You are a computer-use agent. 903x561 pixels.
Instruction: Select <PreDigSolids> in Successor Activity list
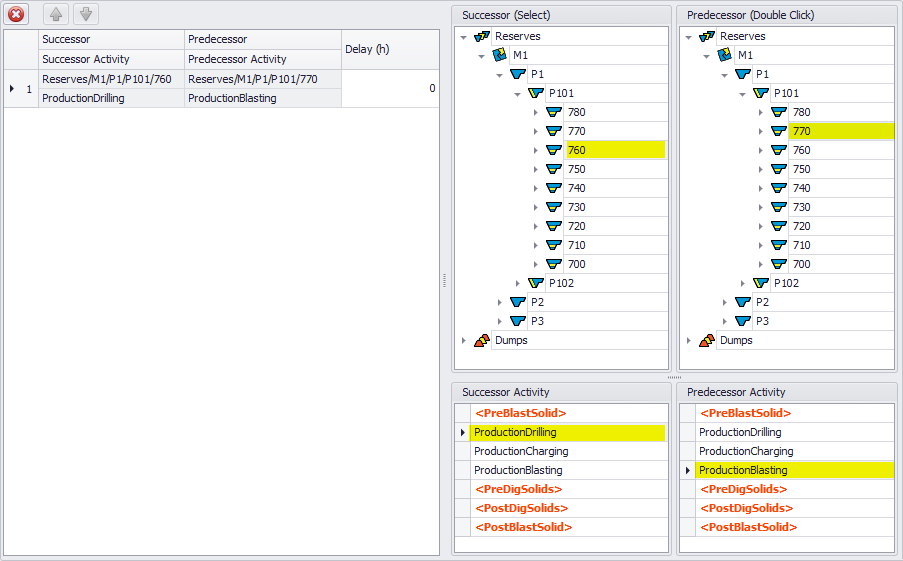coord(518,489)
